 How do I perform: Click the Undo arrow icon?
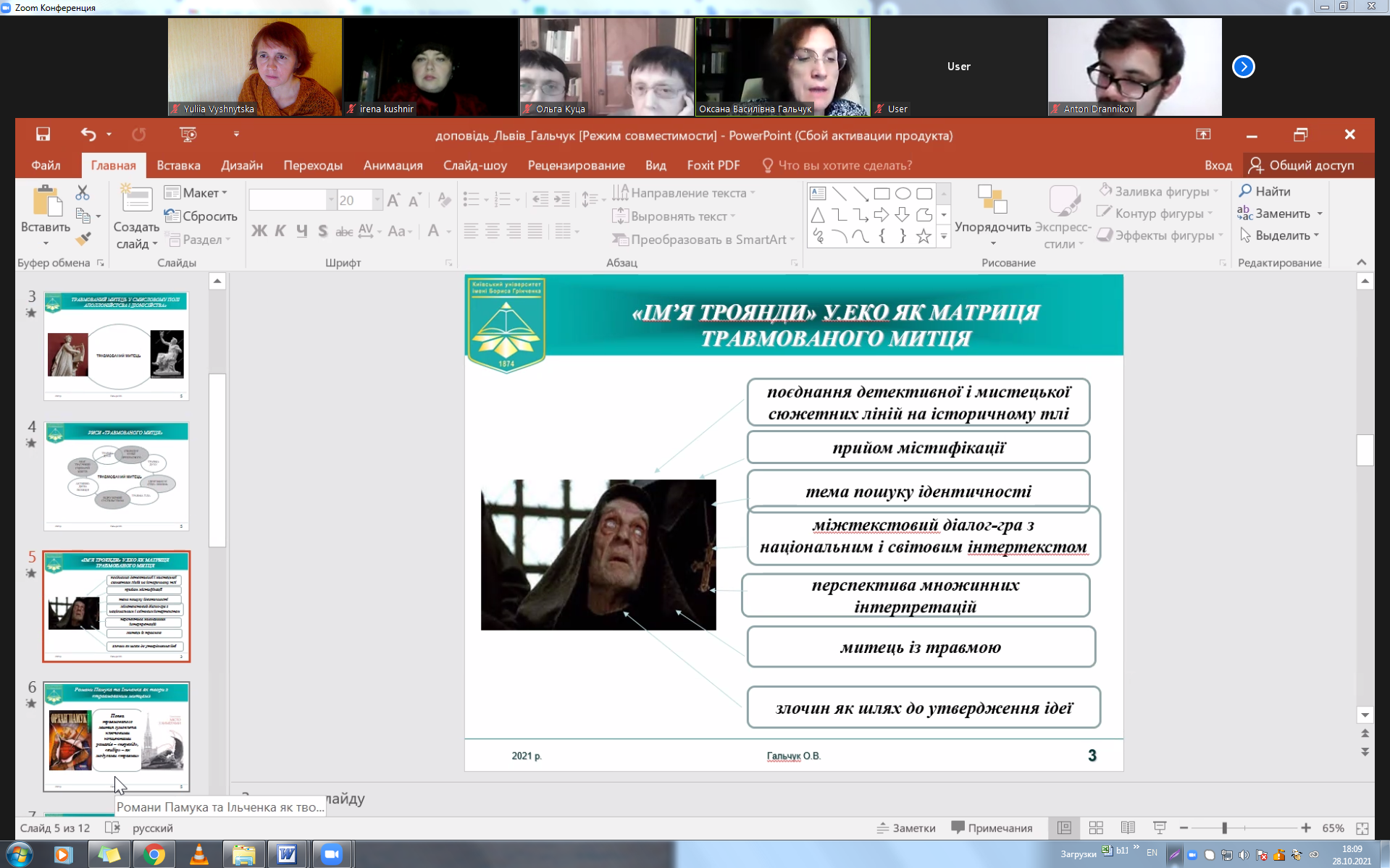pyautogui.click(x=88, y=135)
